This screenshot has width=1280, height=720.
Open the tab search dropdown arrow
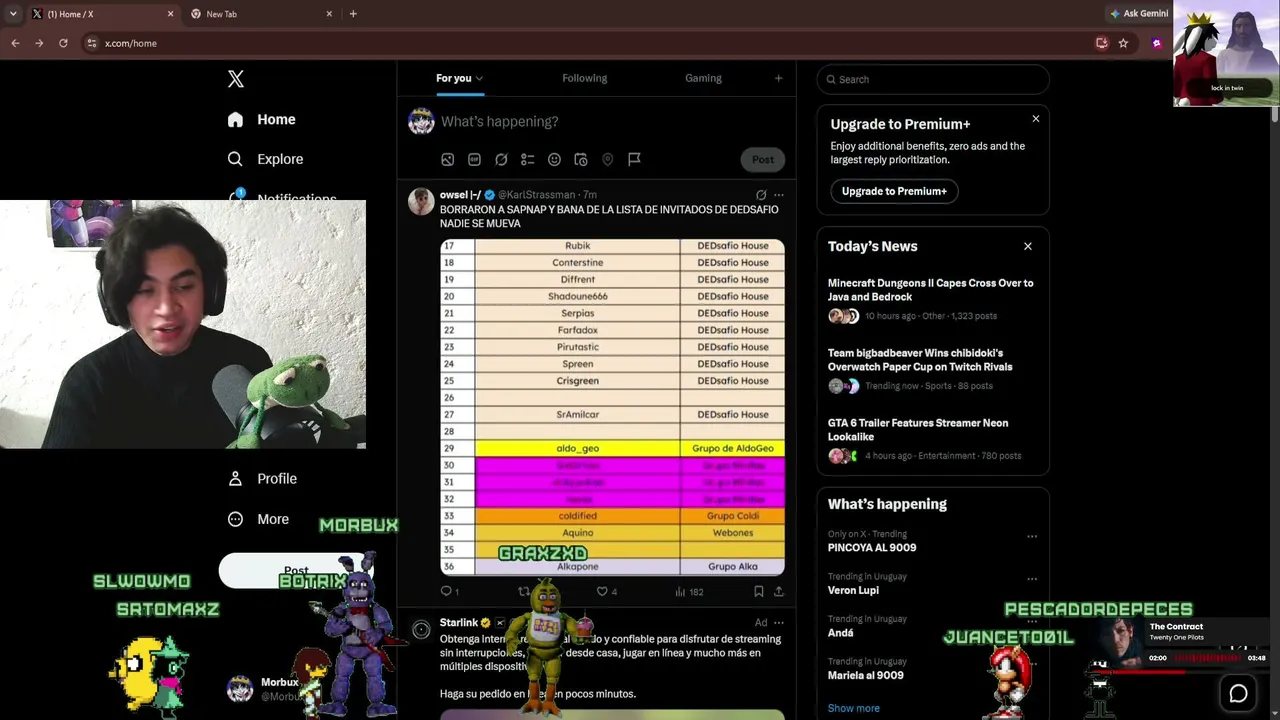tap(12, 14)
